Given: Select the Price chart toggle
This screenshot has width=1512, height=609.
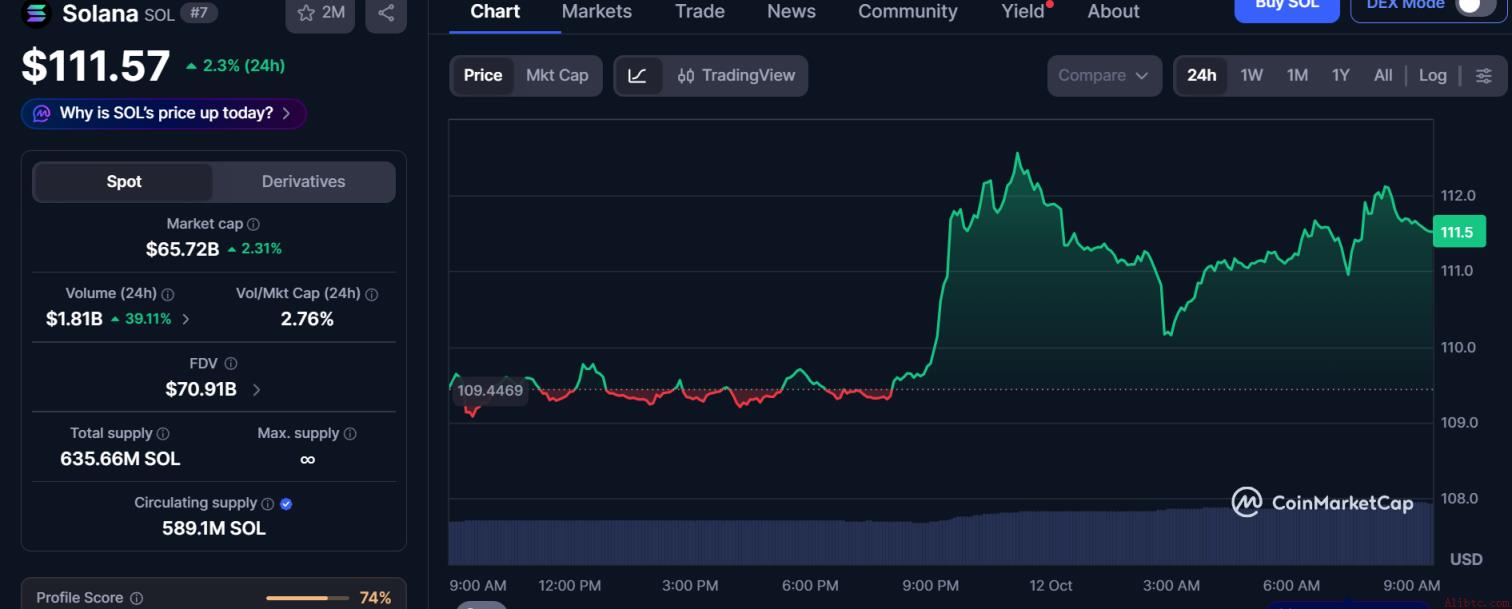Looking at the screenshot, I should point(483,76).
